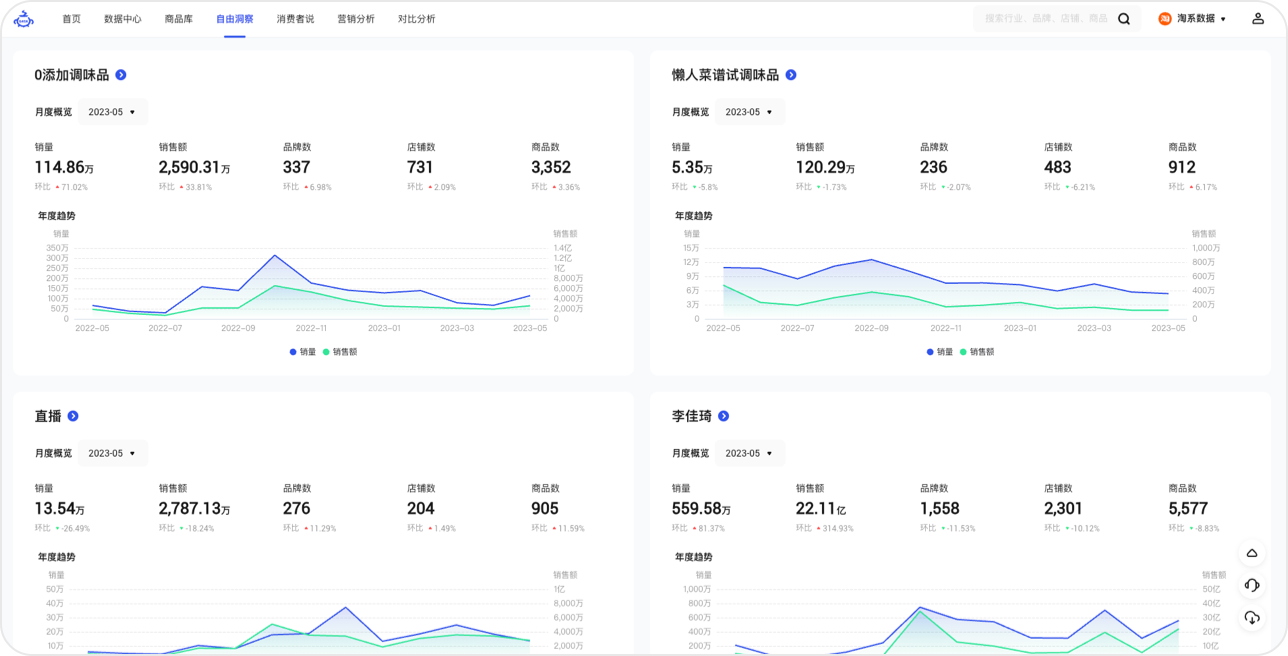Select the 自由洞察 tab
This screenshot has height=656, width=1288.
tap(235, 19)
